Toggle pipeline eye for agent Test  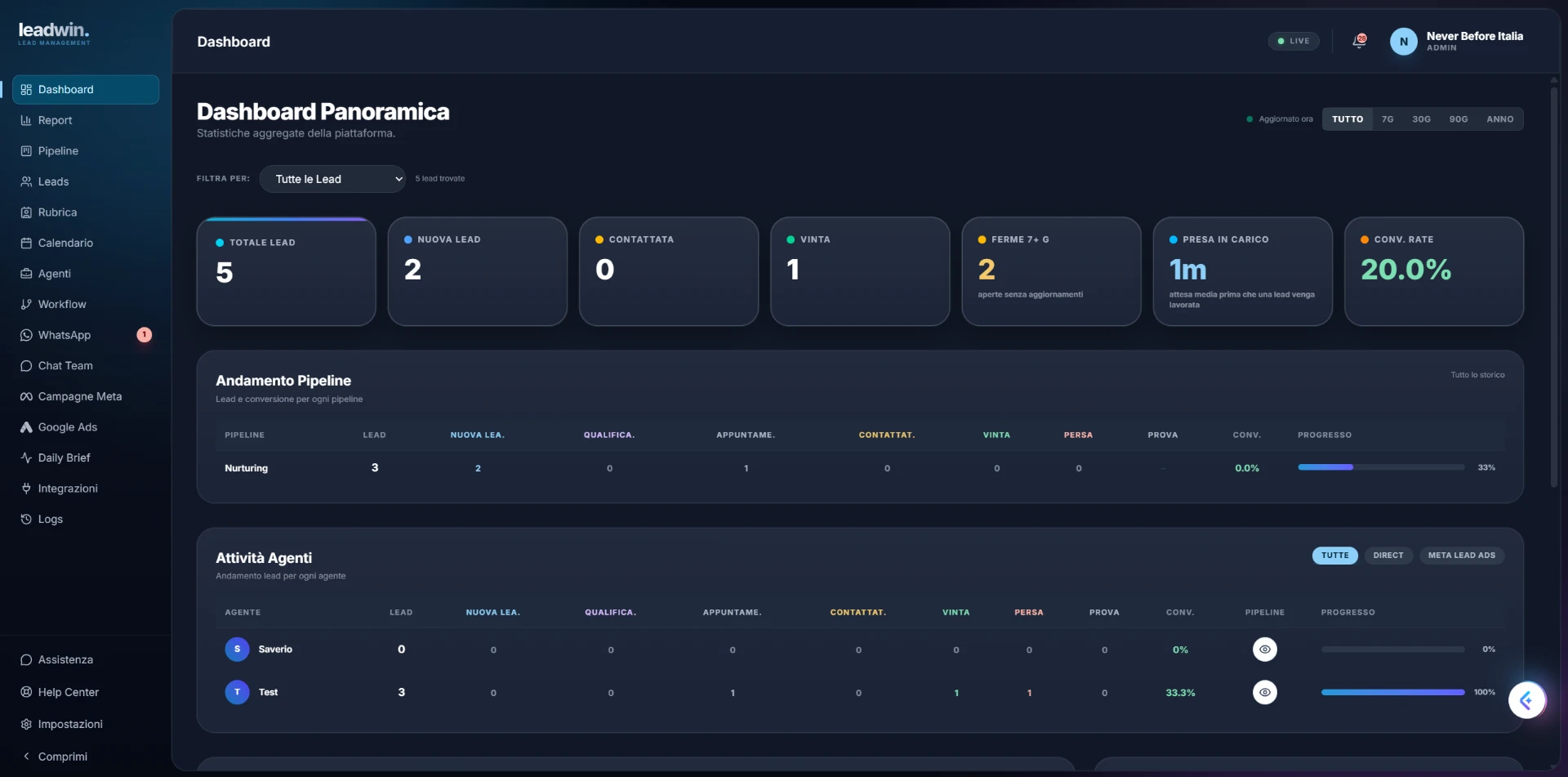[x=1265, y=692]
